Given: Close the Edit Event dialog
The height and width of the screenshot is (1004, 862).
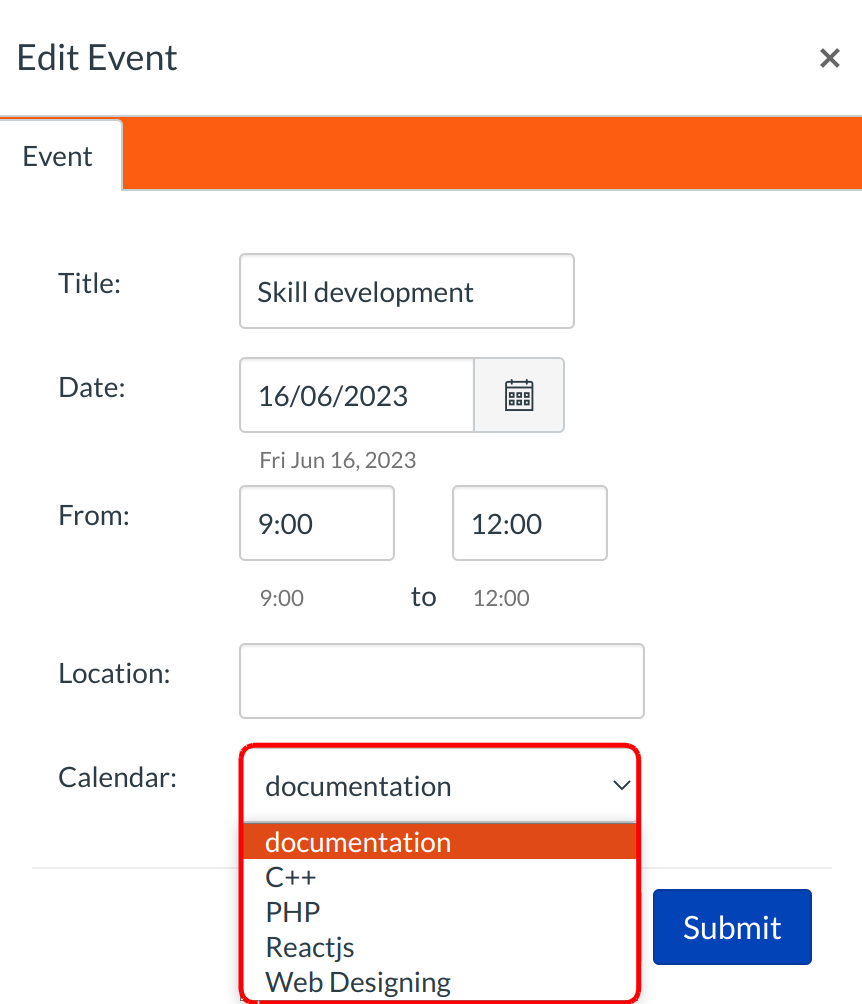Looking at the screenshot, I should 829,59.
